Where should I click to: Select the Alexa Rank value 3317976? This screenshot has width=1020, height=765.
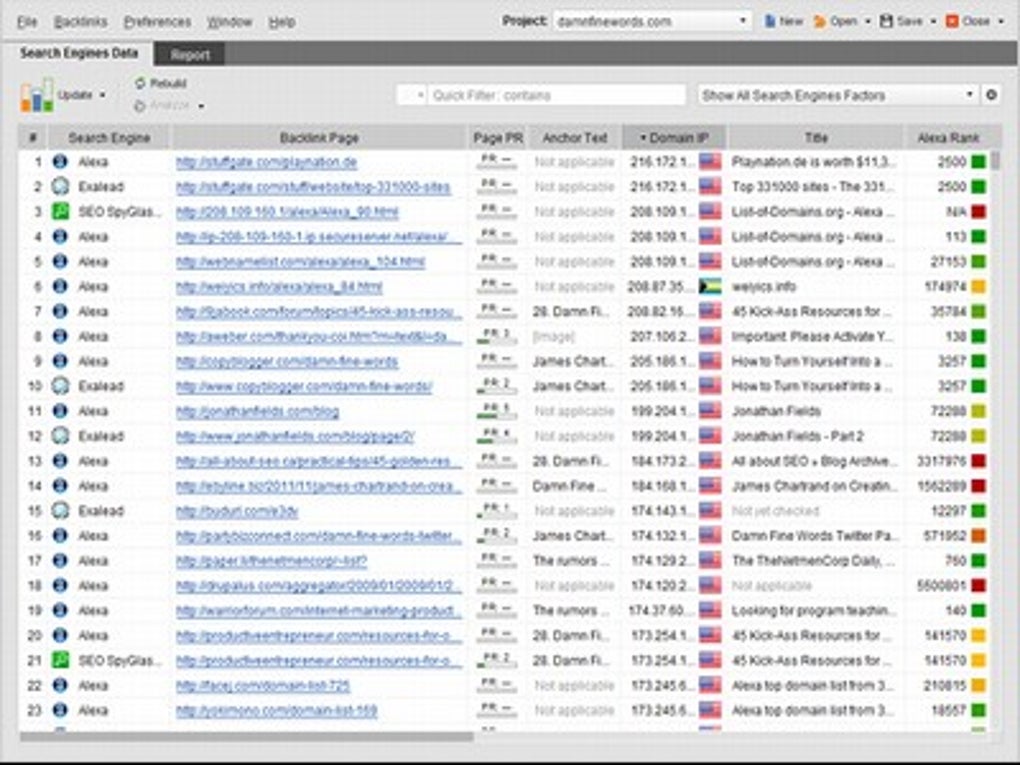tap(941, 461)
